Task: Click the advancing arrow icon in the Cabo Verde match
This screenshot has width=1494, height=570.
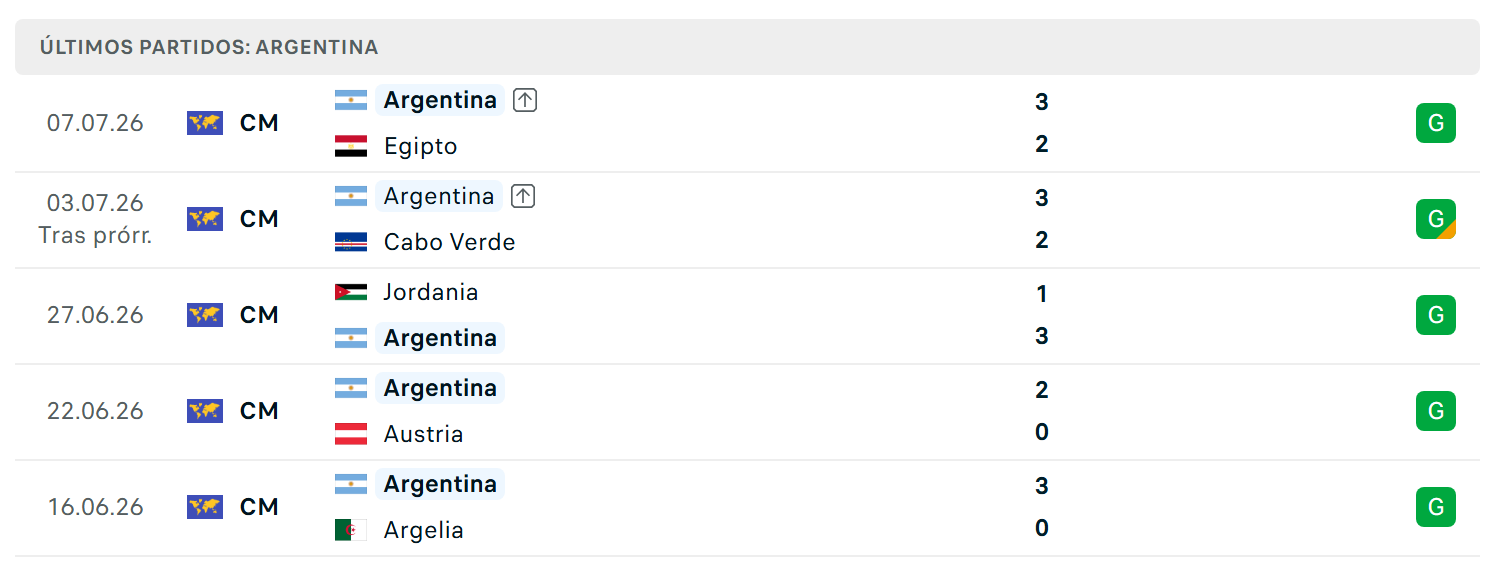Action: (x=523, y=196)
